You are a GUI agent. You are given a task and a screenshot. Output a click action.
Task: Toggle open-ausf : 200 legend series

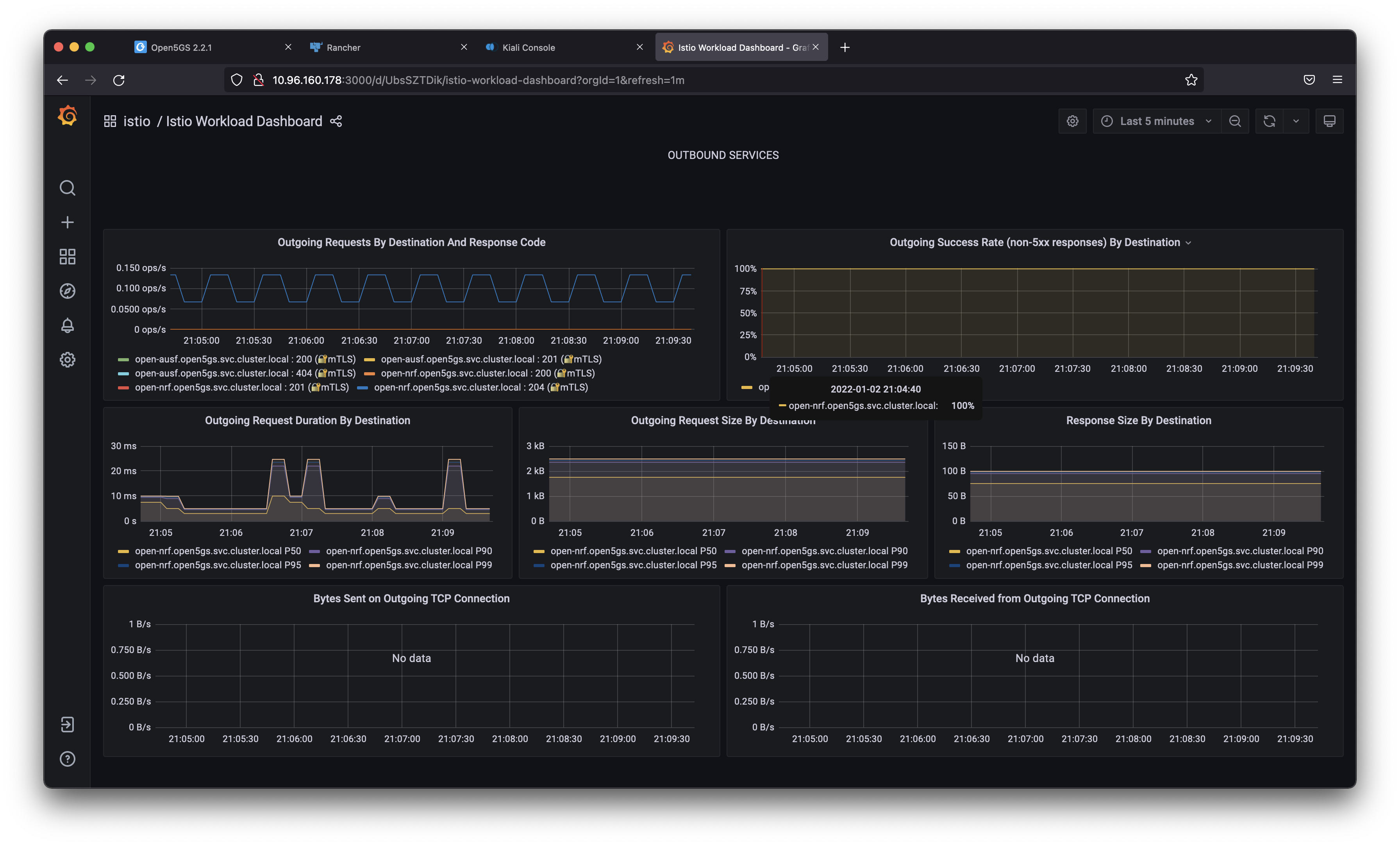245,359
